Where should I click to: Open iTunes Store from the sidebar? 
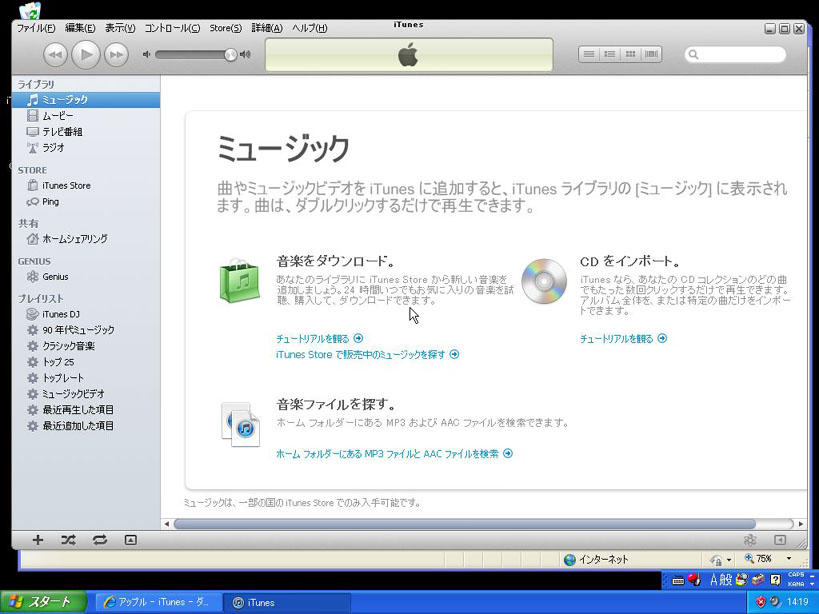pos(86,185)
